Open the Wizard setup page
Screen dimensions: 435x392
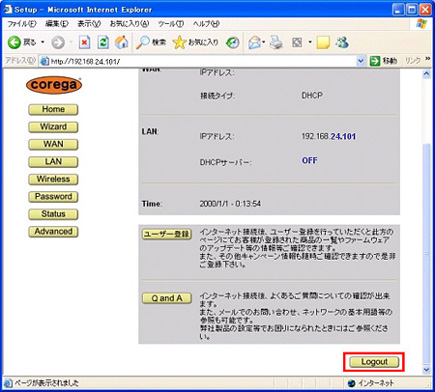pos(53,127)
